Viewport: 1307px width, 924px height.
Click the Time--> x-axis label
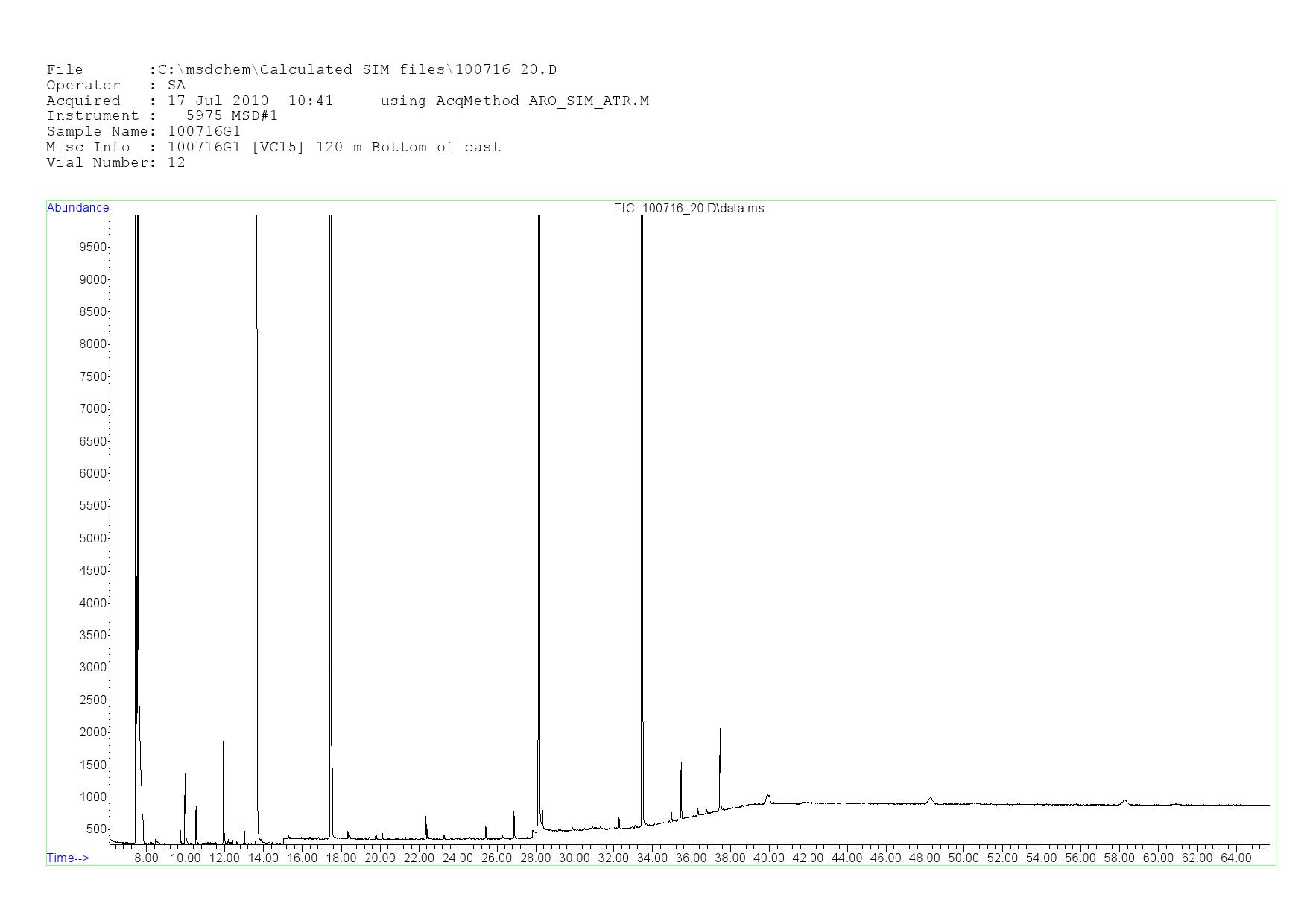click(x=68, y=858)
